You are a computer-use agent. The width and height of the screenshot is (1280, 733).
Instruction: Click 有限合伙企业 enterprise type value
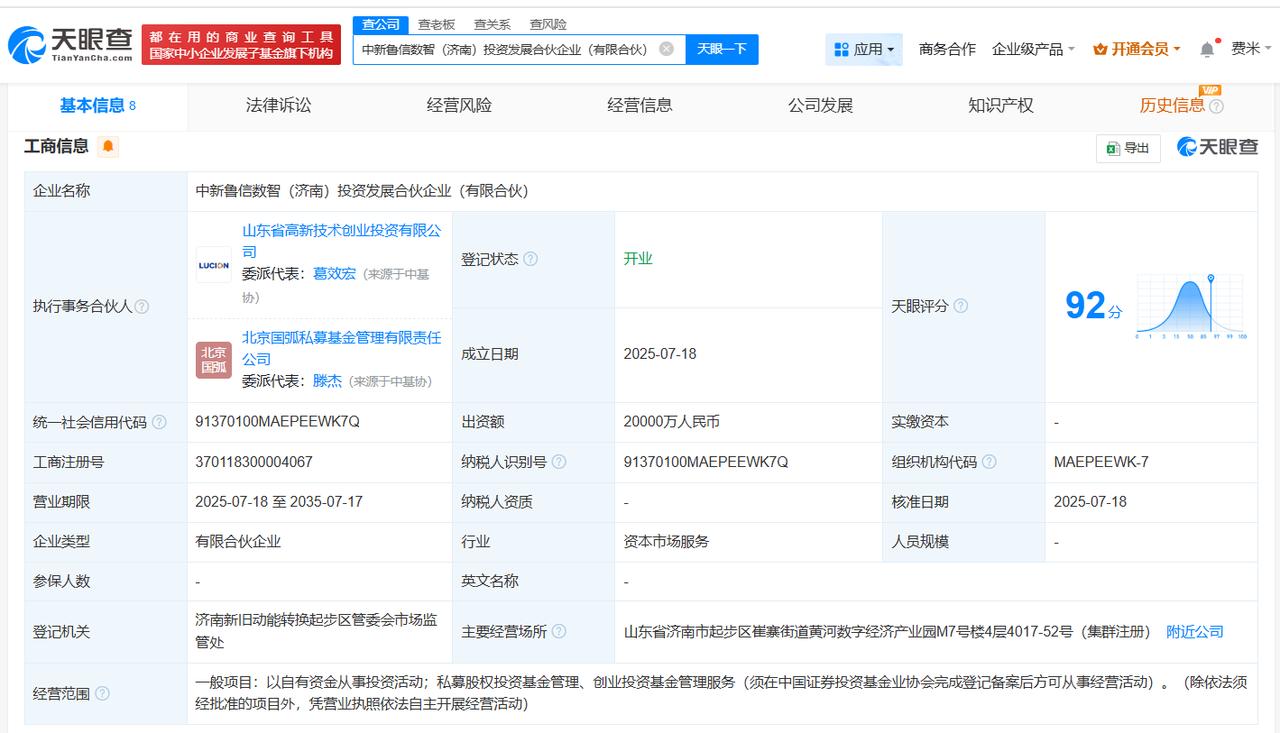pyautogui.click(x=238, y=541)
